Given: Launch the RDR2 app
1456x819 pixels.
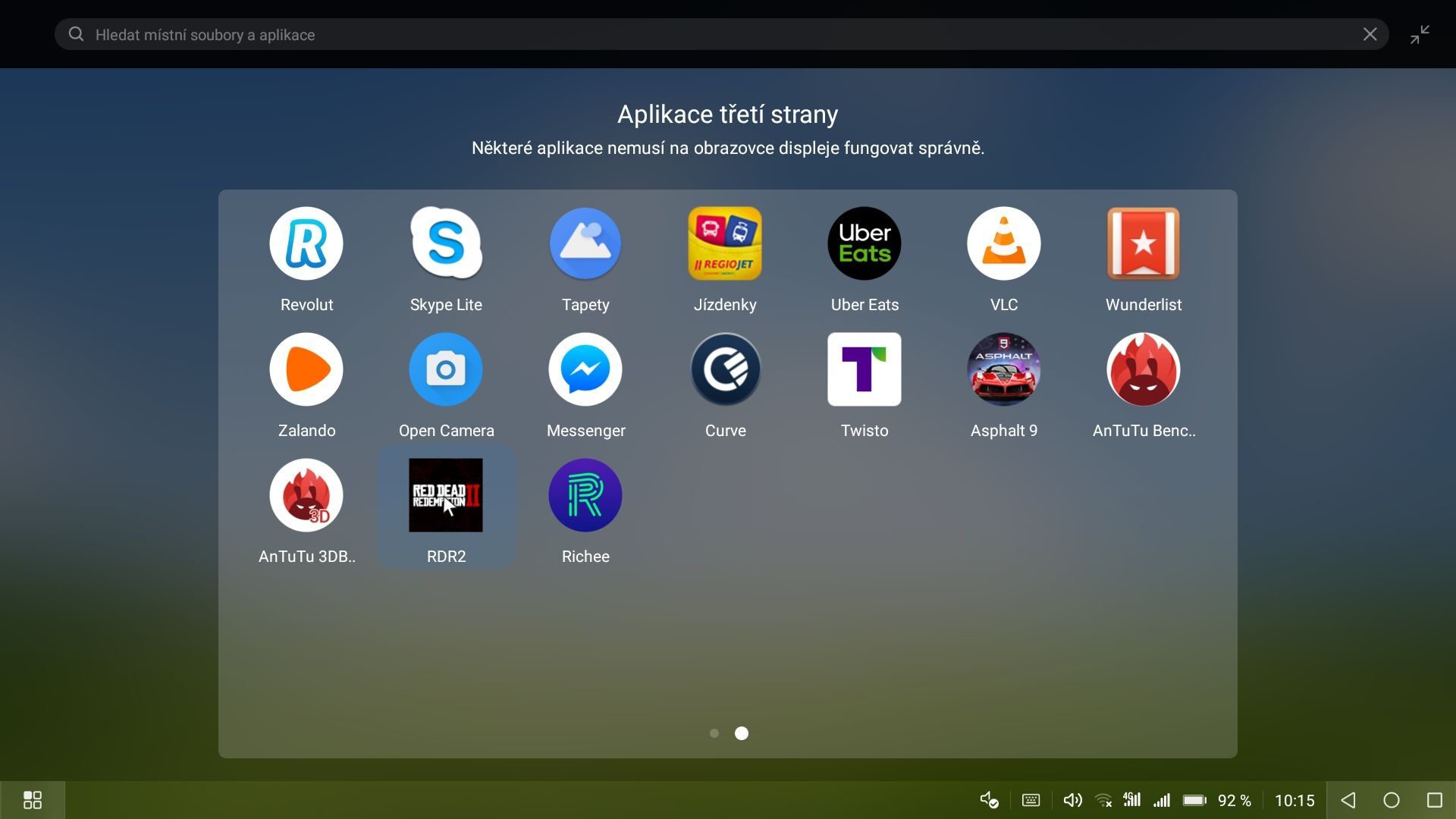Looking at the screenshot, I should 446,495.
